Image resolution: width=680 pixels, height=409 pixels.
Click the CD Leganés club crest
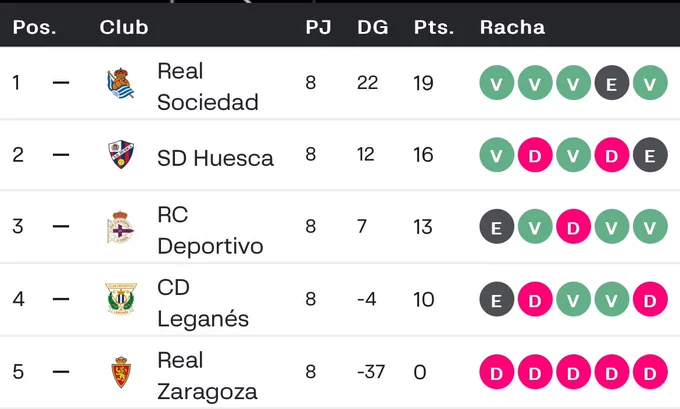[121, 299]
